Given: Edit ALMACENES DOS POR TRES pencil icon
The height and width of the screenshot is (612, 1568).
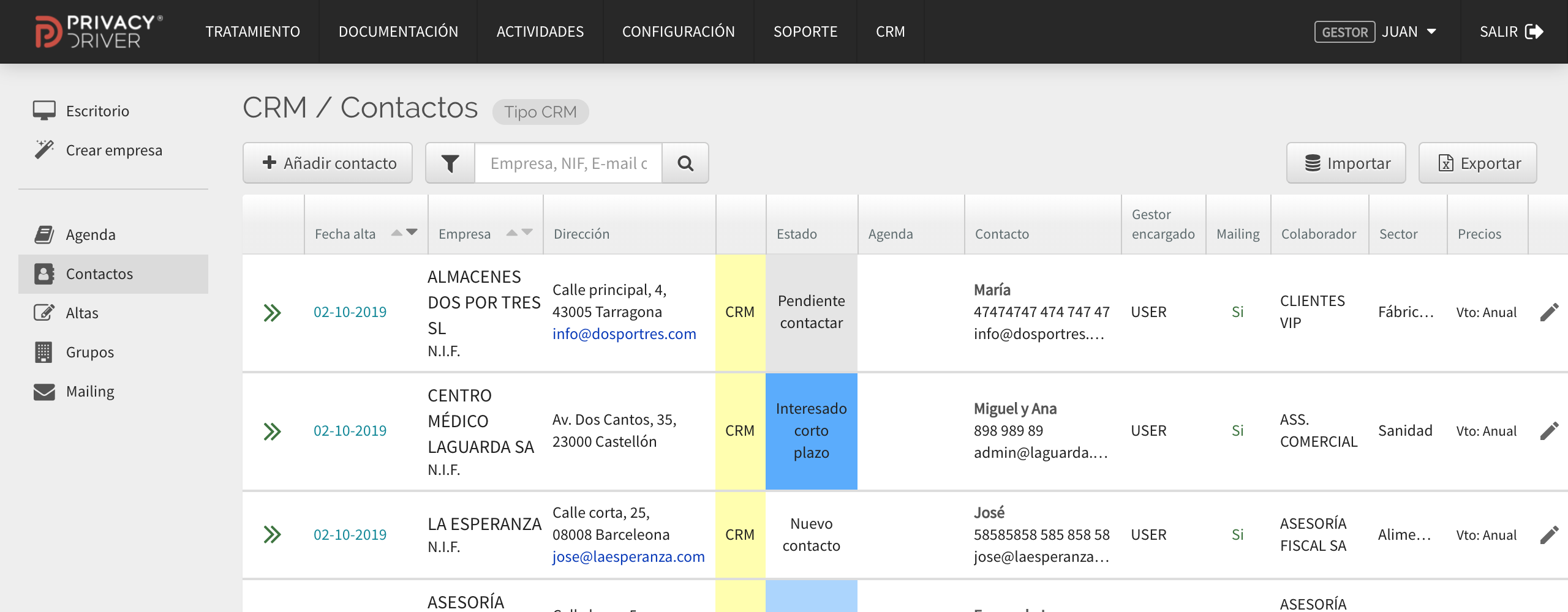Looking at the screenshot, I should (x=1549, y=312).
